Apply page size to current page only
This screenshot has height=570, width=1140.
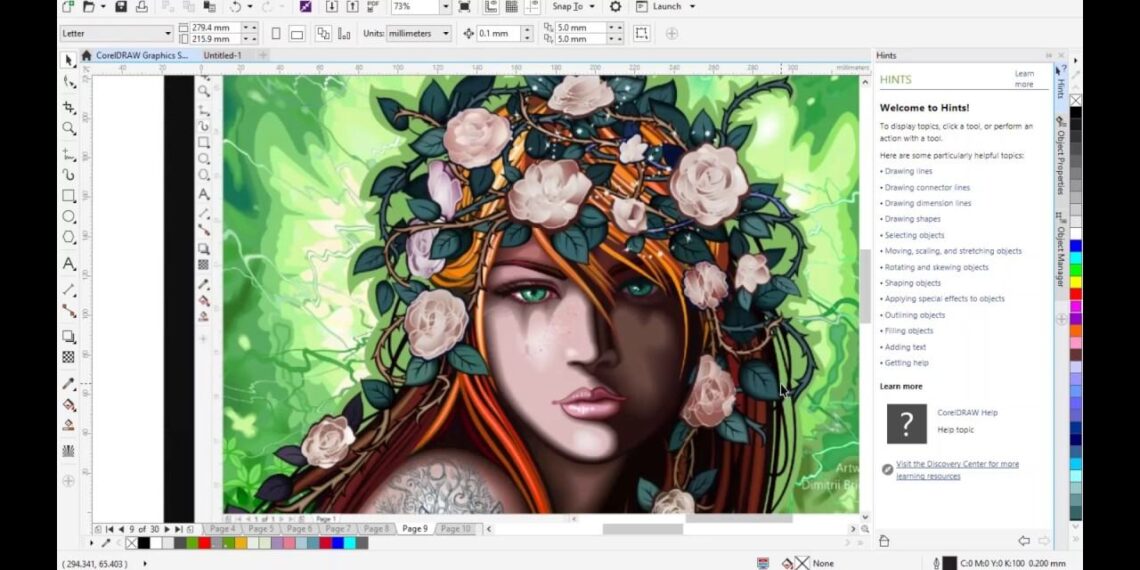pyautogui.click(x=344, y=33)
